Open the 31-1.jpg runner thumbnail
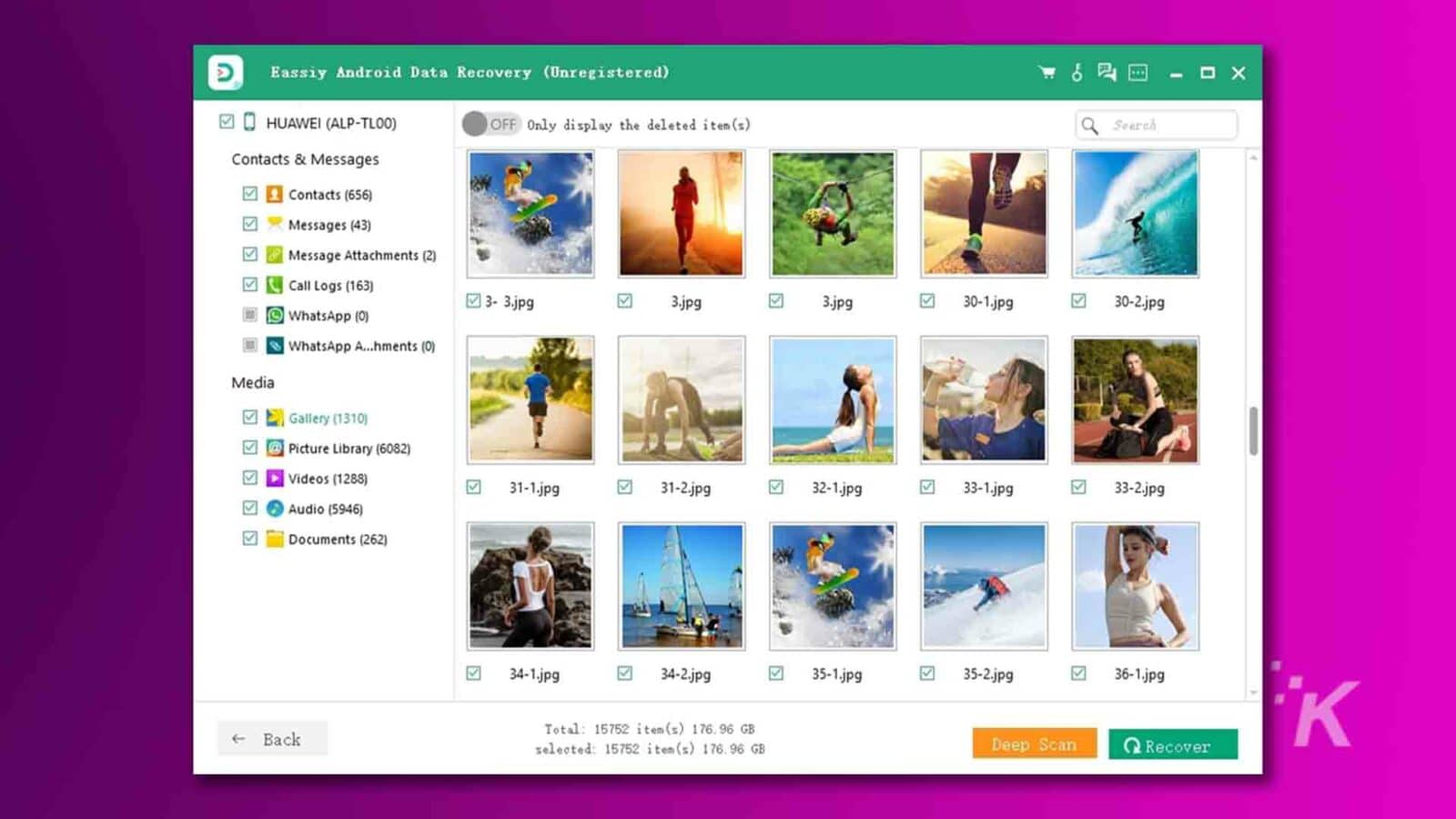1456x819 pixels. pyautogui.click(x=531, y=399)
